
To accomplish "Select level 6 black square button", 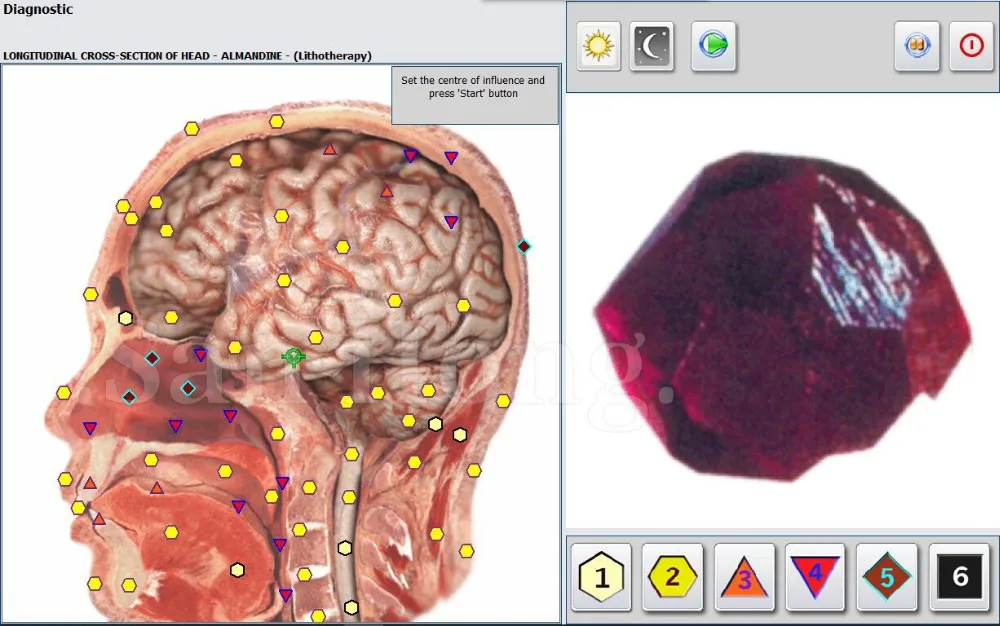I will click(x=960, y=577).
